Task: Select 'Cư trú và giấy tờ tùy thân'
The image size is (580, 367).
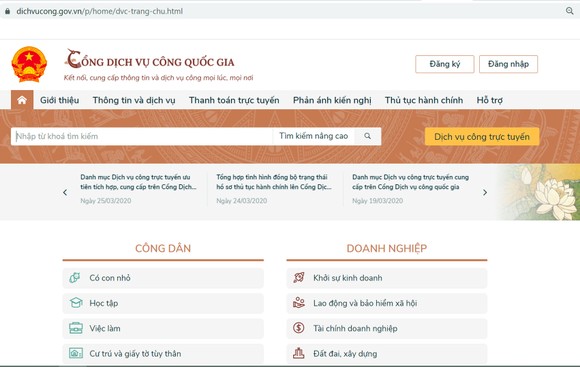Action: (163, 353)
